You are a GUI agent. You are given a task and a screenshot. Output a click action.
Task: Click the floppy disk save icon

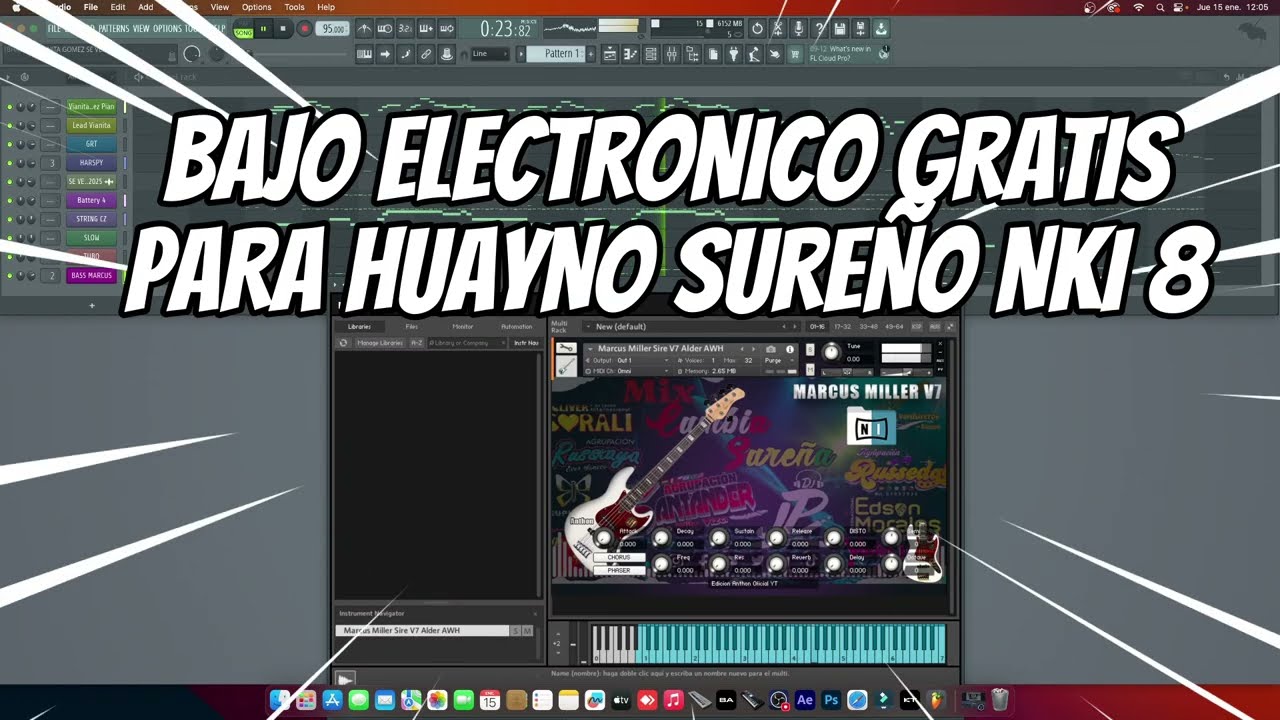point(840,29)
